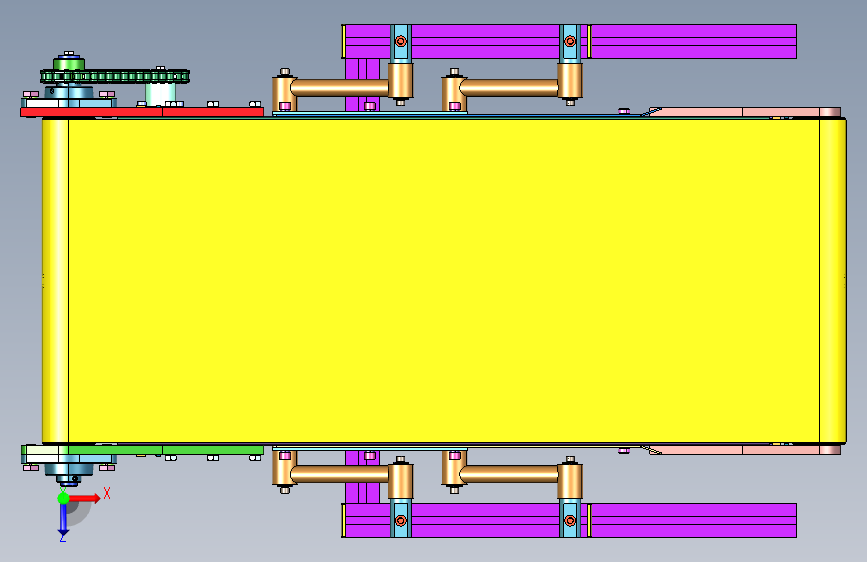
Task: Select the lower-right copper guide arm bar
Action: point(509,473)
